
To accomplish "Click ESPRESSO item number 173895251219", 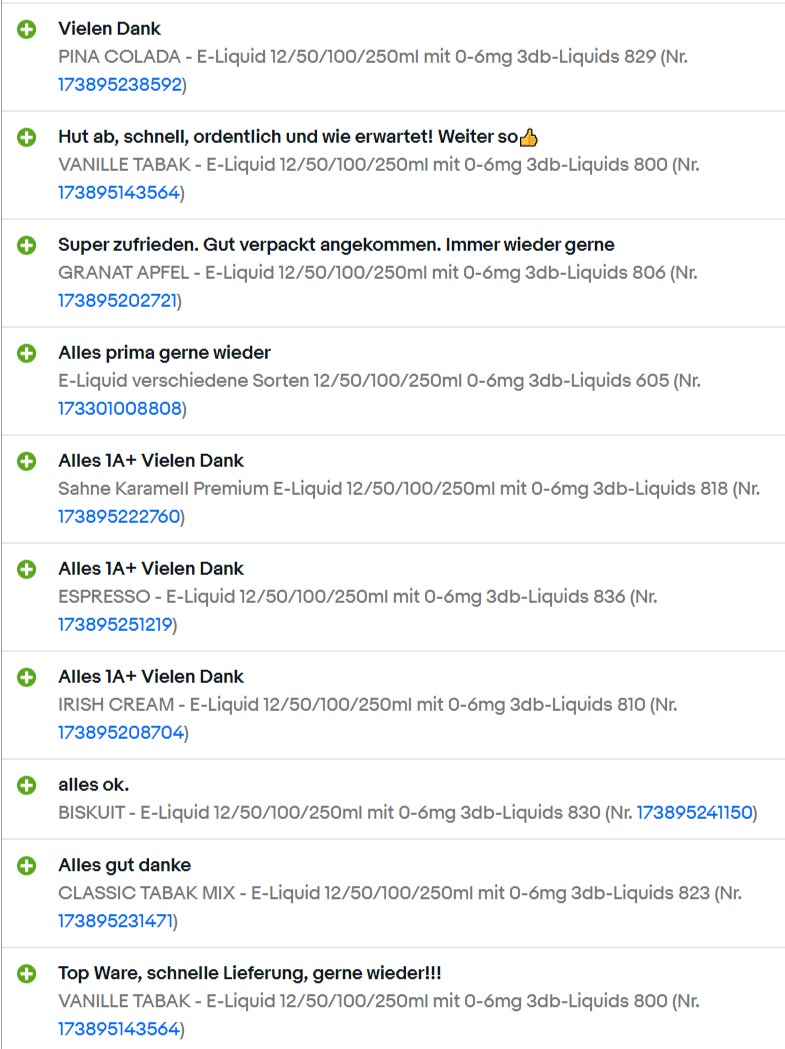I will point(116,625).
